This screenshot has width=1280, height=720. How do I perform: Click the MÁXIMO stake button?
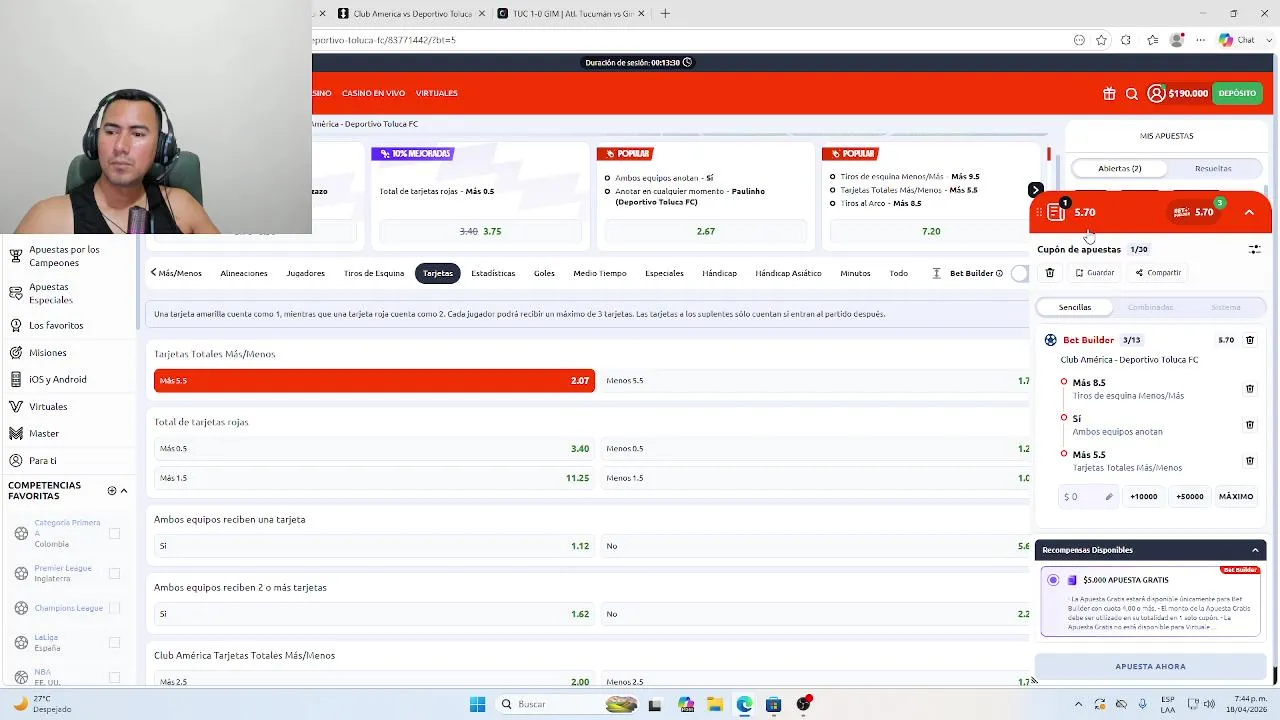coord(1236,496)
